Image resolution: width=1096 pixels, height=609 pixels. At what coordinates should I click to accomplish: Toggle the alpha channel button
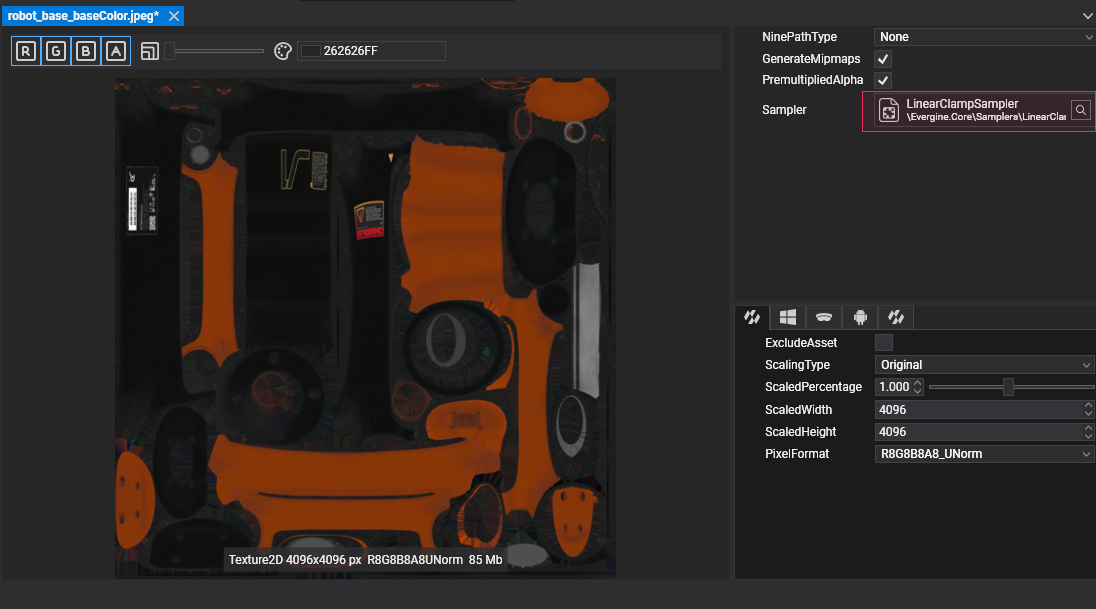pyautogui.click(x=116, y=51)
